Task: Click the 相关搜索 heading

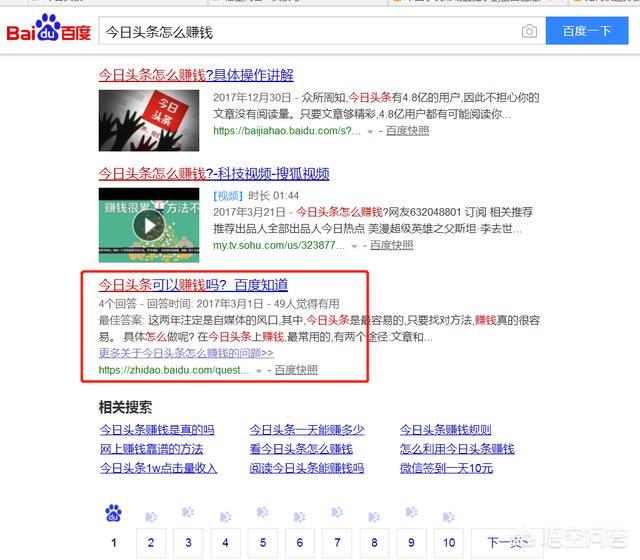Action: point(125,407)
